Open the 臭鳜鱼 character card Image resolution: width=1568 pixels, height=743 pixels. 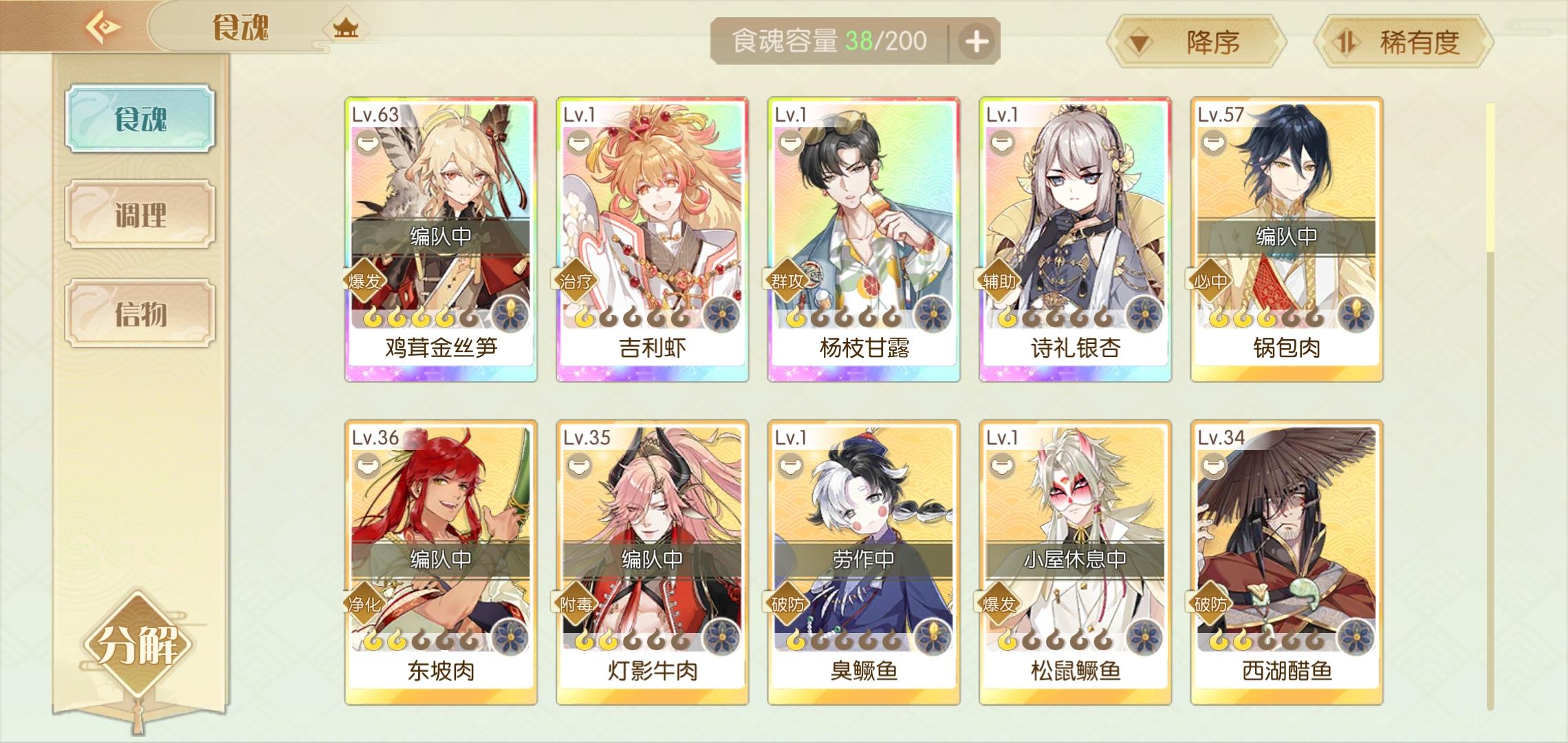[864, 563]
